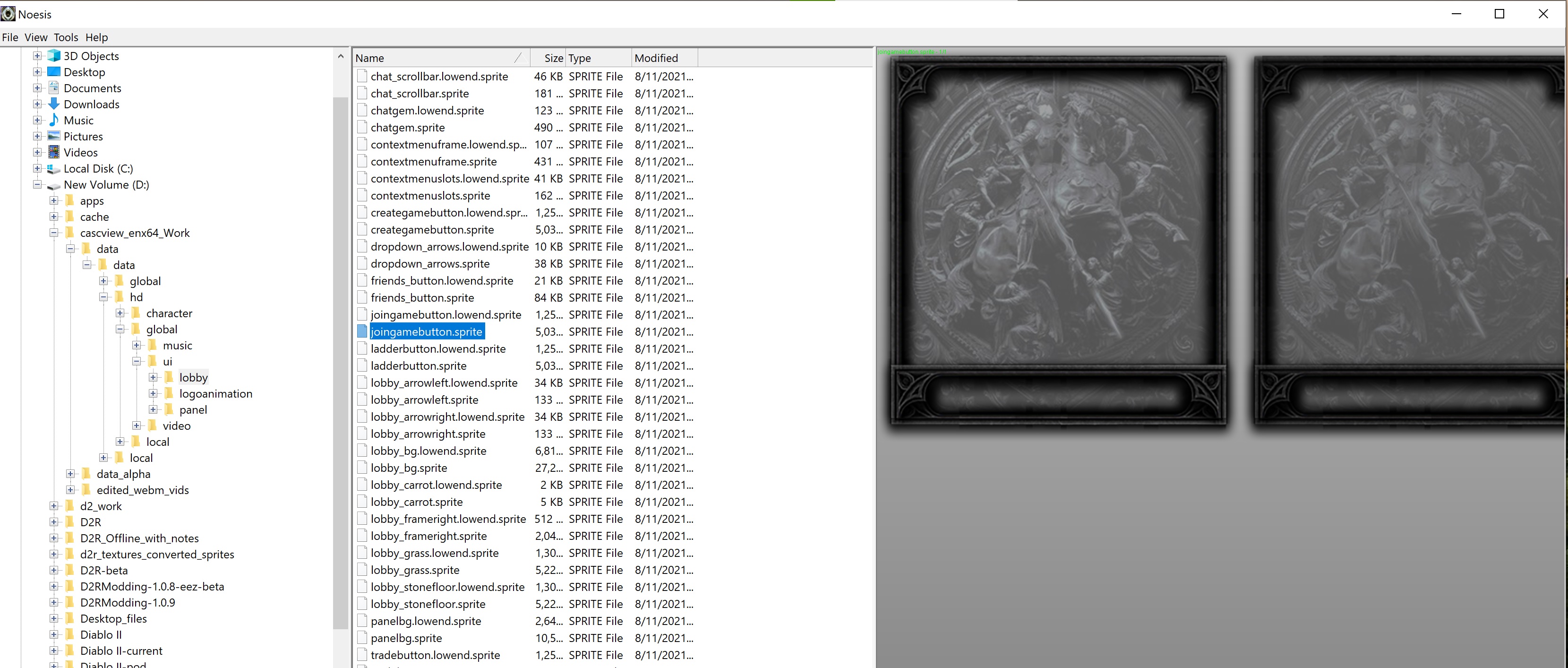
Task: Expand the logoanimation folder
Action: 153,393
